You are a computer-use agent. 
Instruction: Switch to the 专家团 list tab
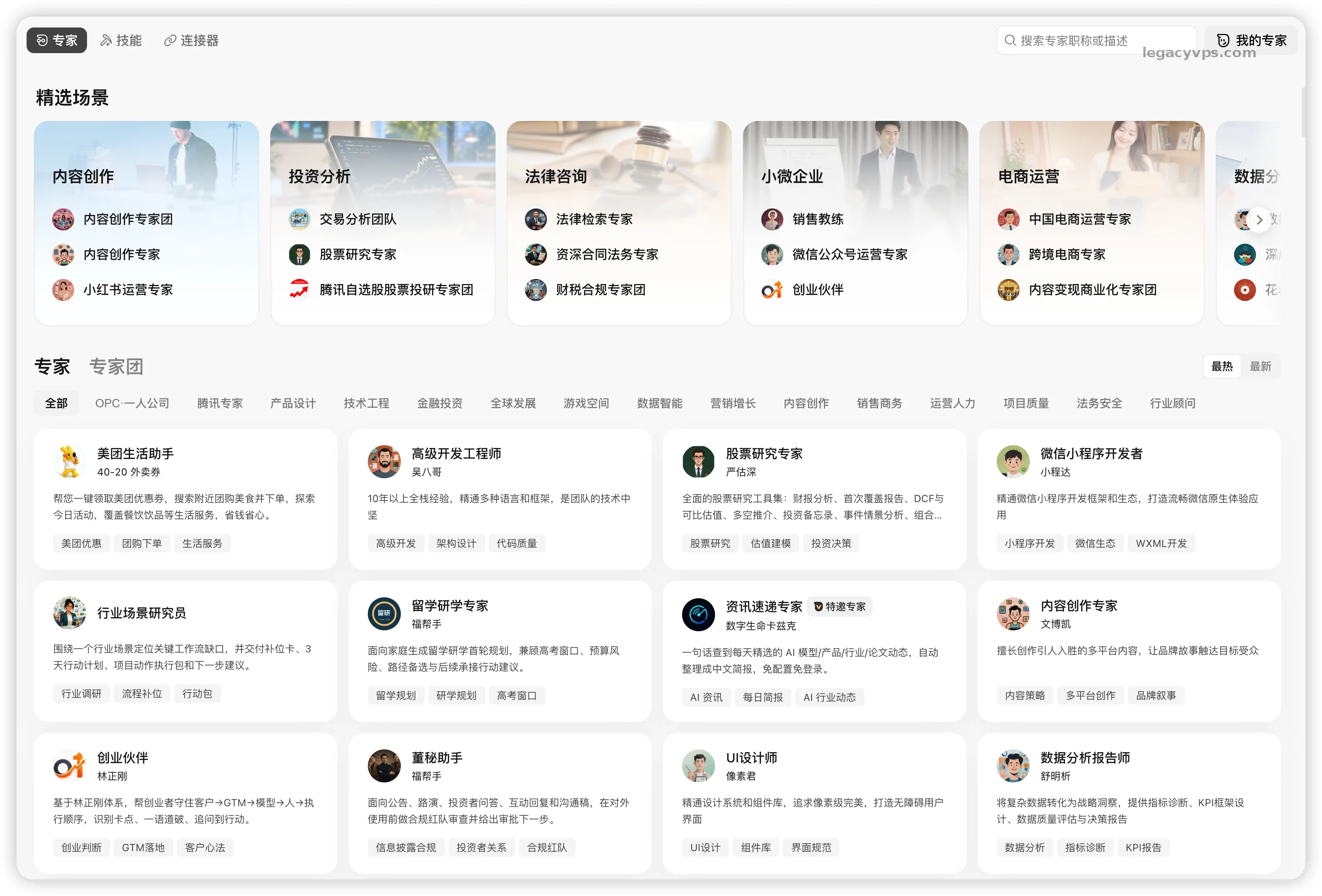tap(116, 366)
